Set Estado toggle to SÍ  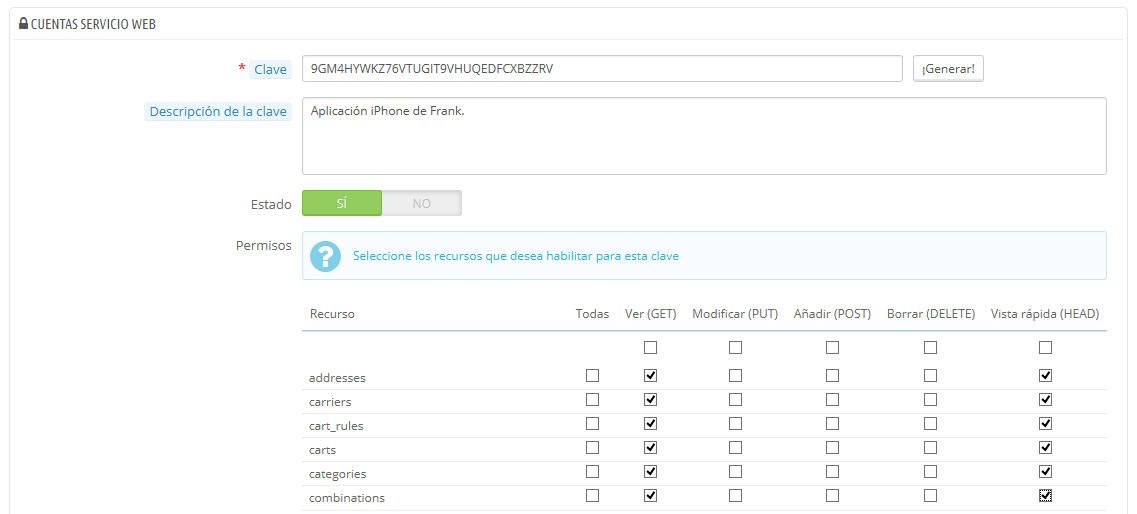(342, 203)
